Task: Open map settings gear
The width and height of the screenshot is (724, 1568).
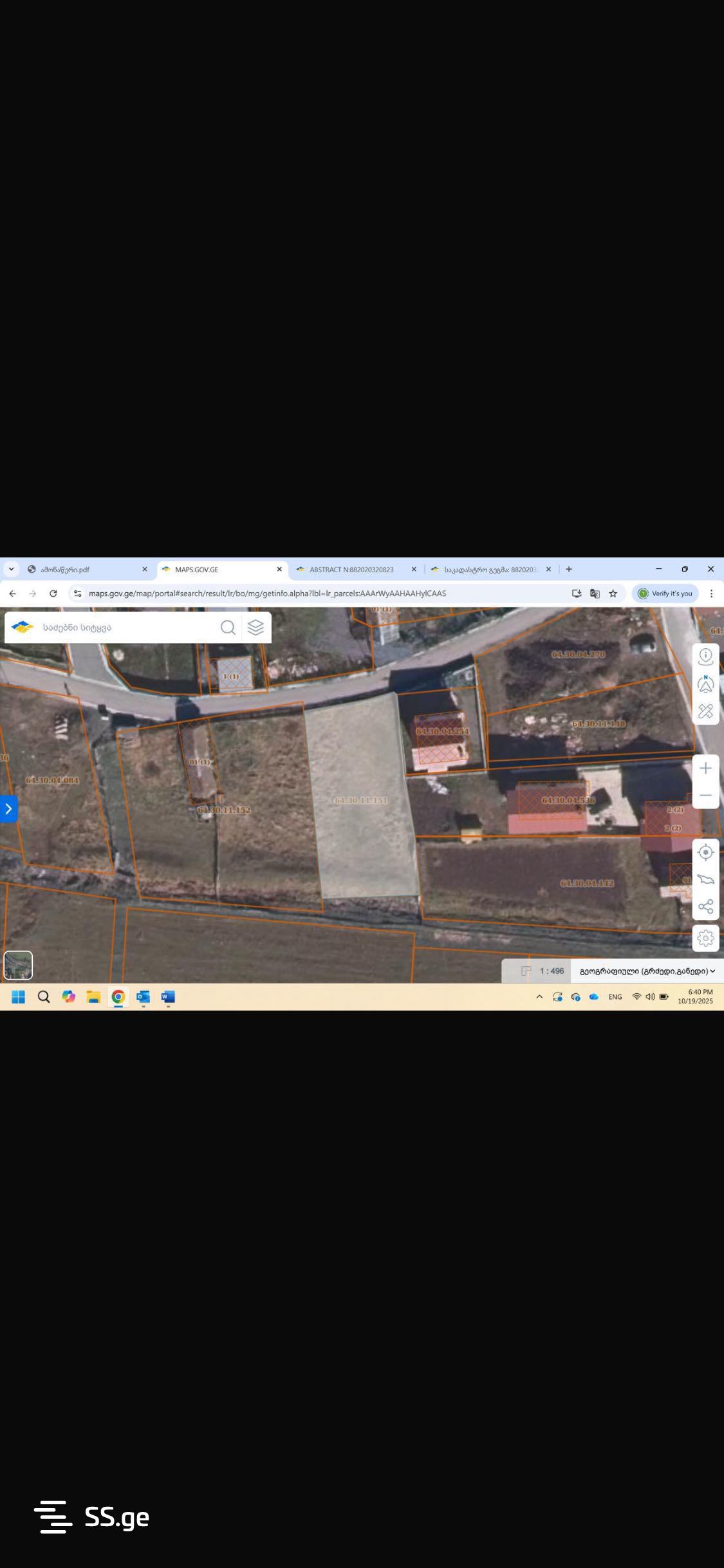Action: [705, 938]
